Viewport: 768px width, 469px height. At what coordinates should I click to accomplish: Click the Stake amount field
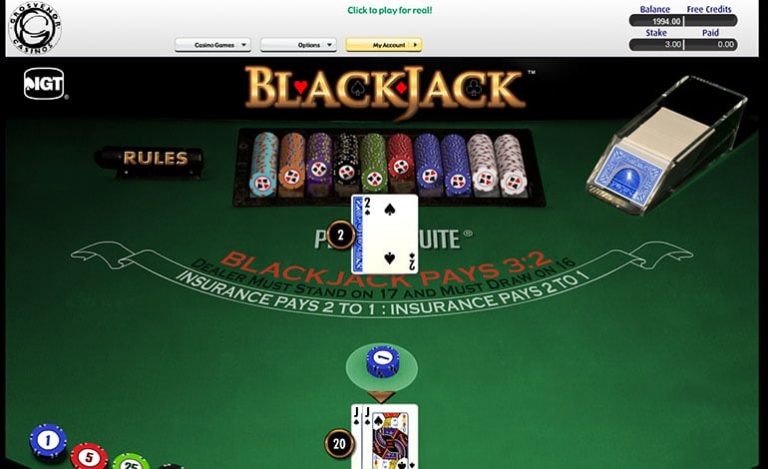[x=657, y=45]
